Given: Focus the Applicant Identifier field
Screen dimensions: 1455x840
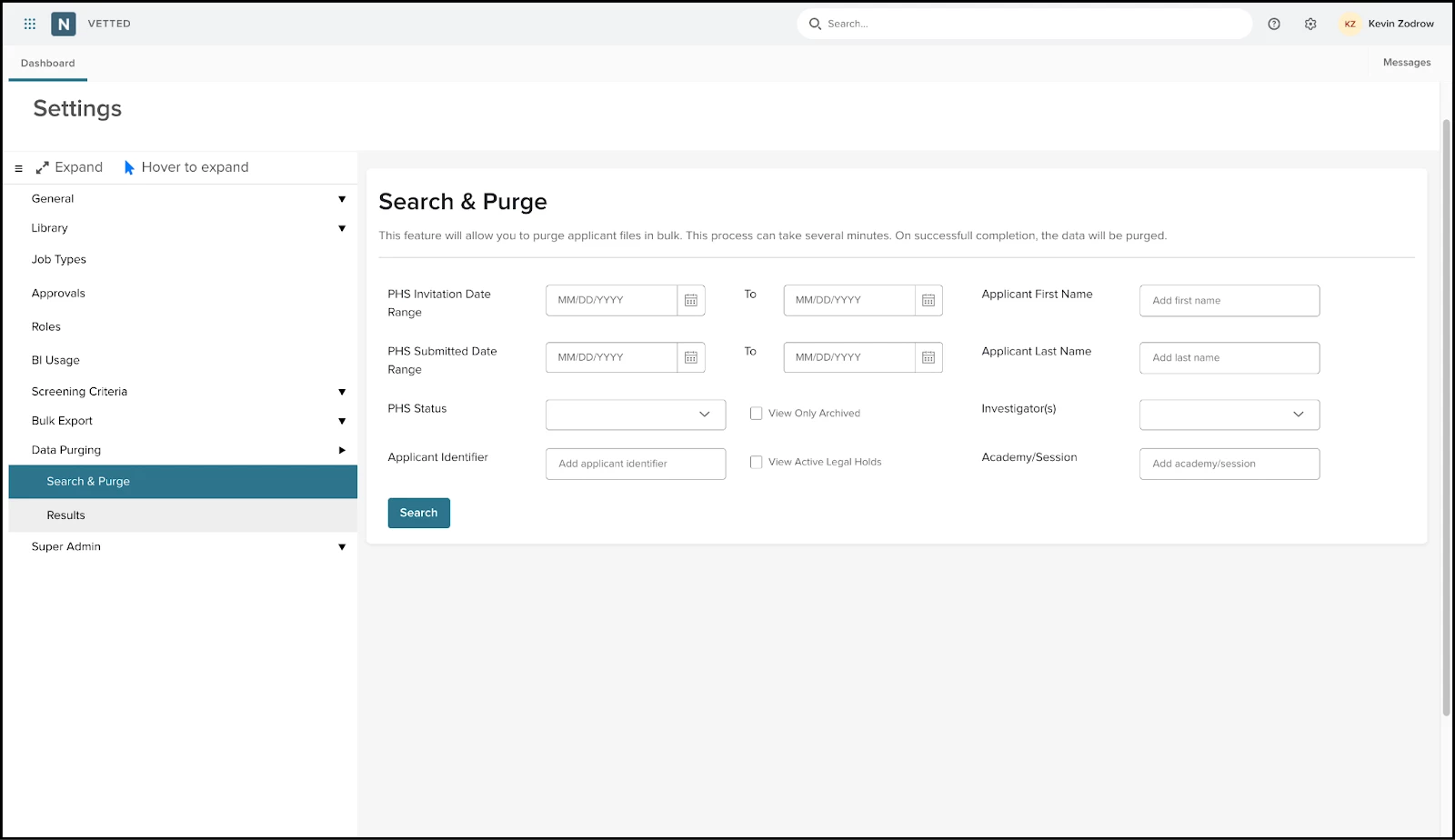Looking at the screenshot, I should (x=636, y=464).
